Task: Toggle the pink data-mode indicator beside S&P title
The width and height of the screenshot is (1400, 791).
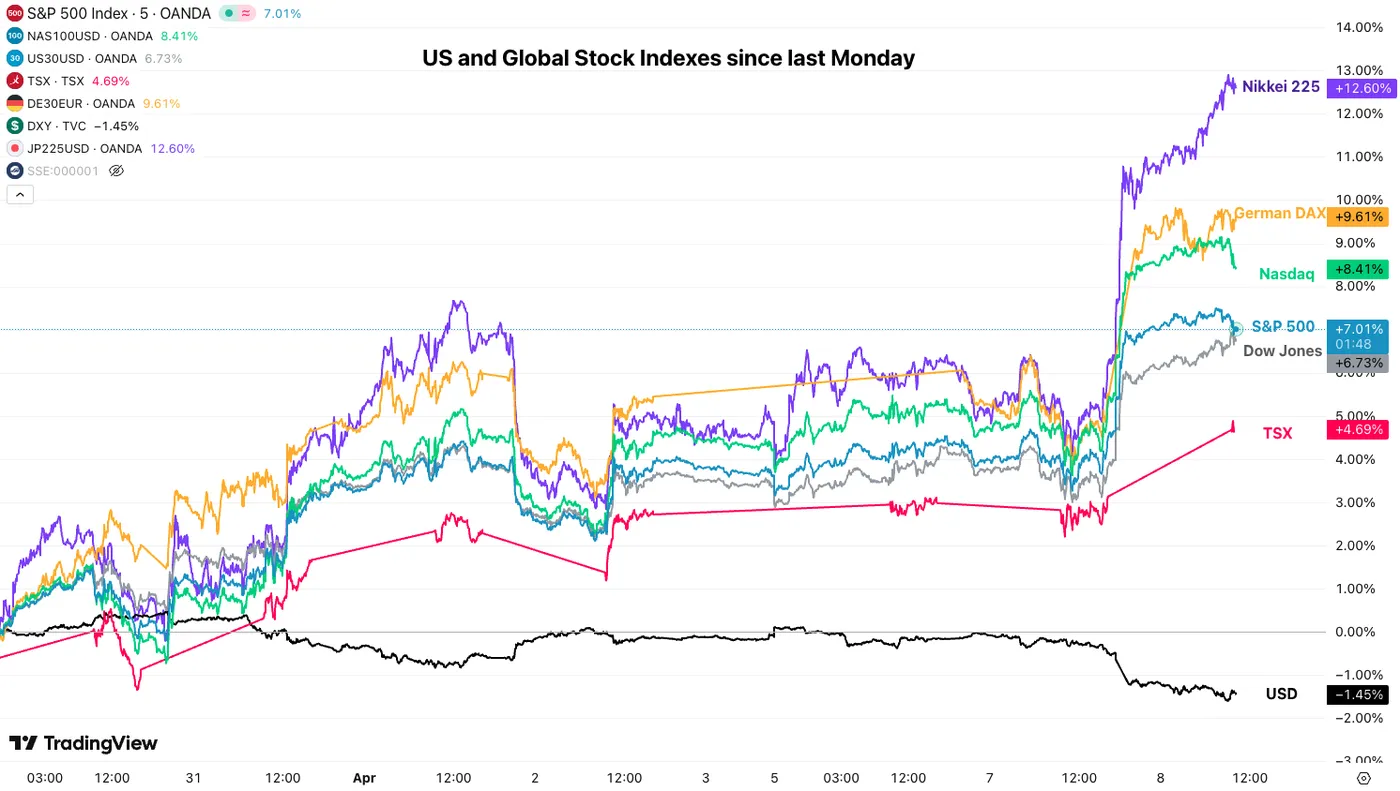Action: point(245,14)
